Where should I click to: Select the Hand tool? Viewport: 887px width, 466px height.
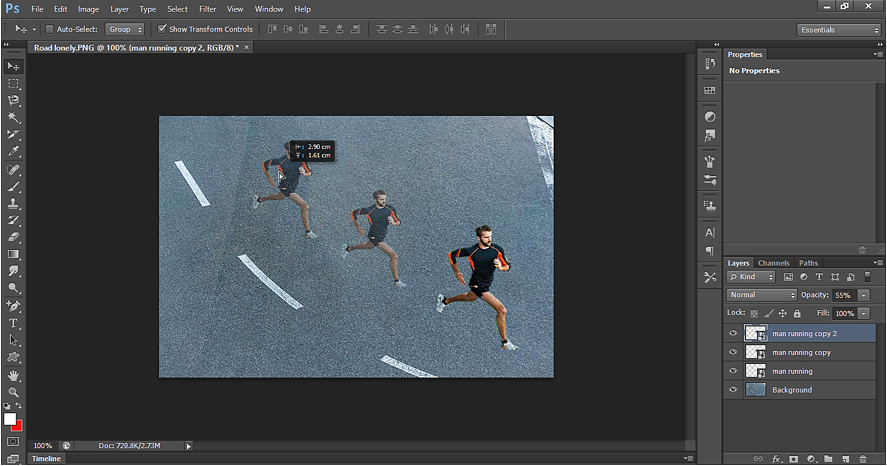pyautogui.click(x=14, y=376)
